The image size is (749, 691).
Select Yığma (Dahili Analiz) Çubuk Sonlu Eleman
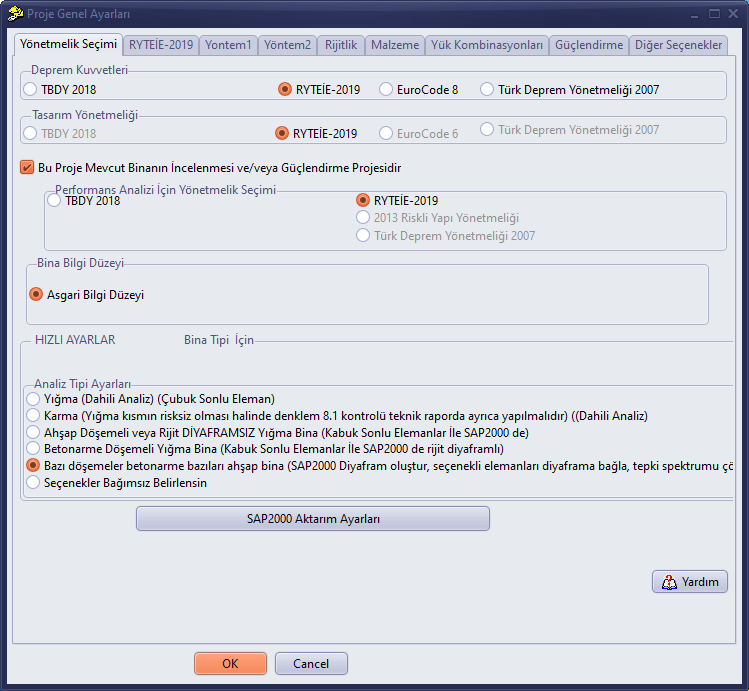pyautogui.click(x=150, y=399)
